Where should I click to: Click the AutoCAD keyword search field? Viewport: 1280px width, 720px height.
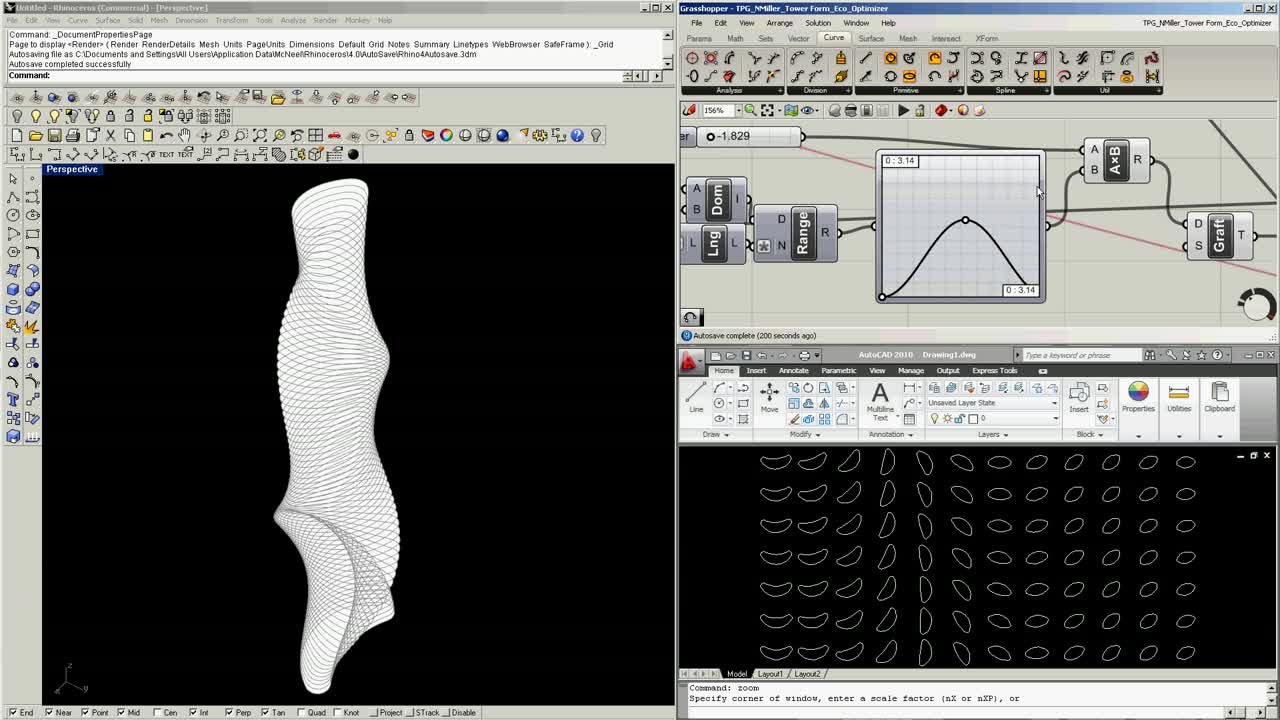(1070, 354)
